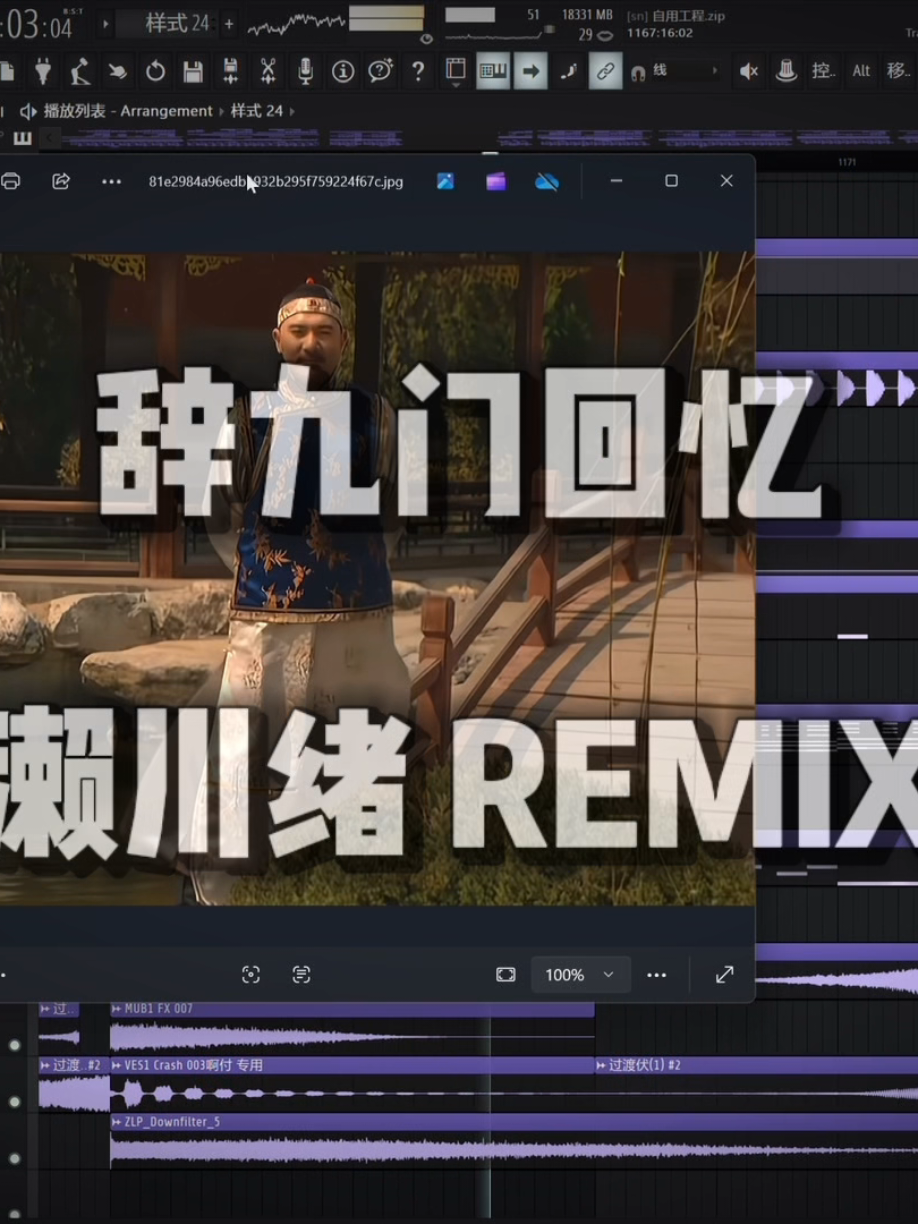Click the desk lamp icon in the toolbar
Screen dimensions: 918x1224
coord(81,71)
